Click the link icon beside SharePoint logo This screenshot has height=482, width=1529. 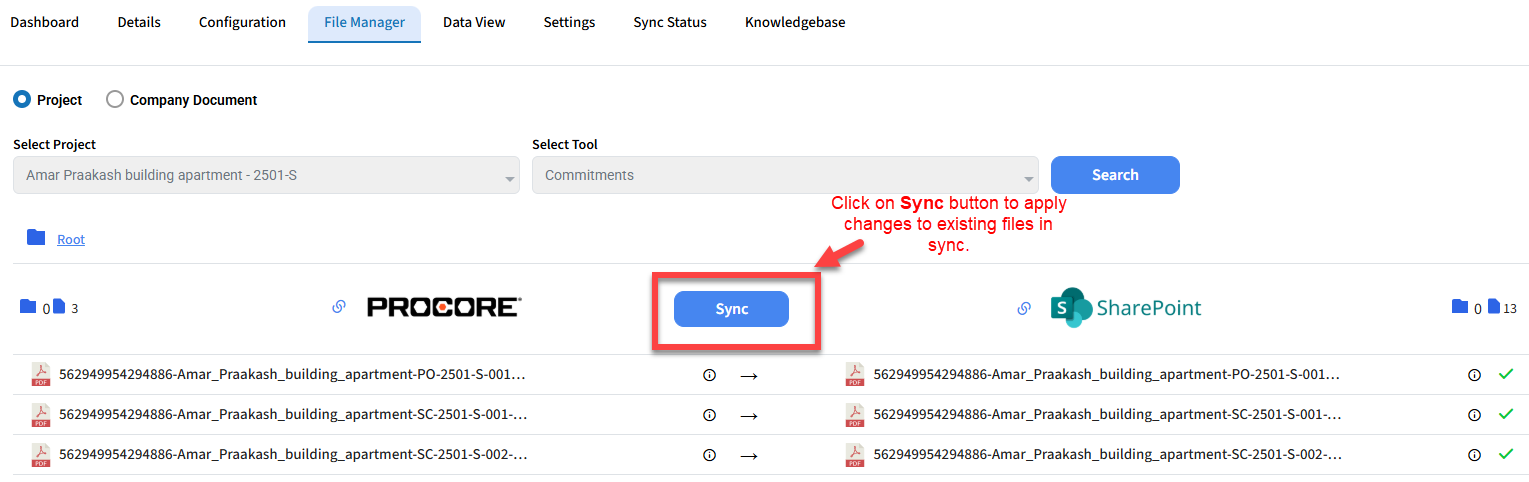pos(1024,308)
